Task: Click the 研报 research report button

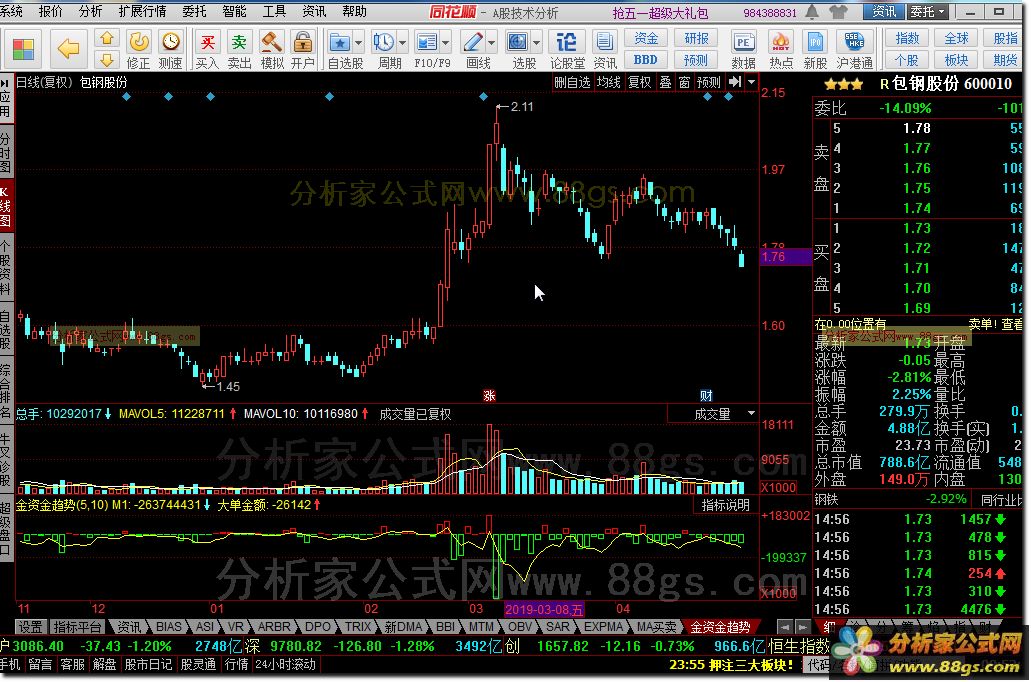Action: point(696,39)
